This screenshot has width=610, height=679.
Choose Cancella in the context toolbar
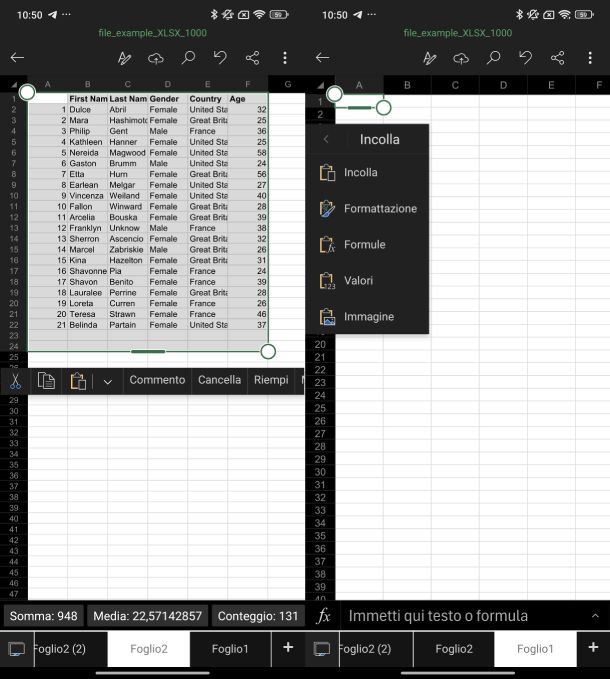click(x=219, y=380)
